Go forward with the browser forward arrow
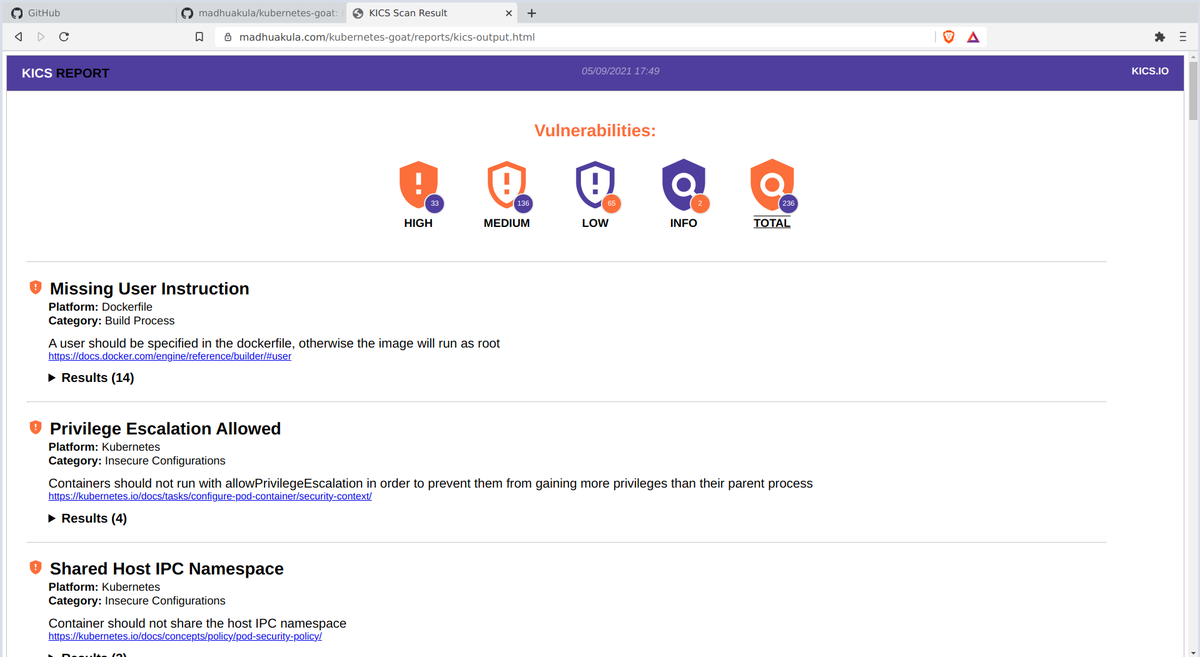 [41, 37]
